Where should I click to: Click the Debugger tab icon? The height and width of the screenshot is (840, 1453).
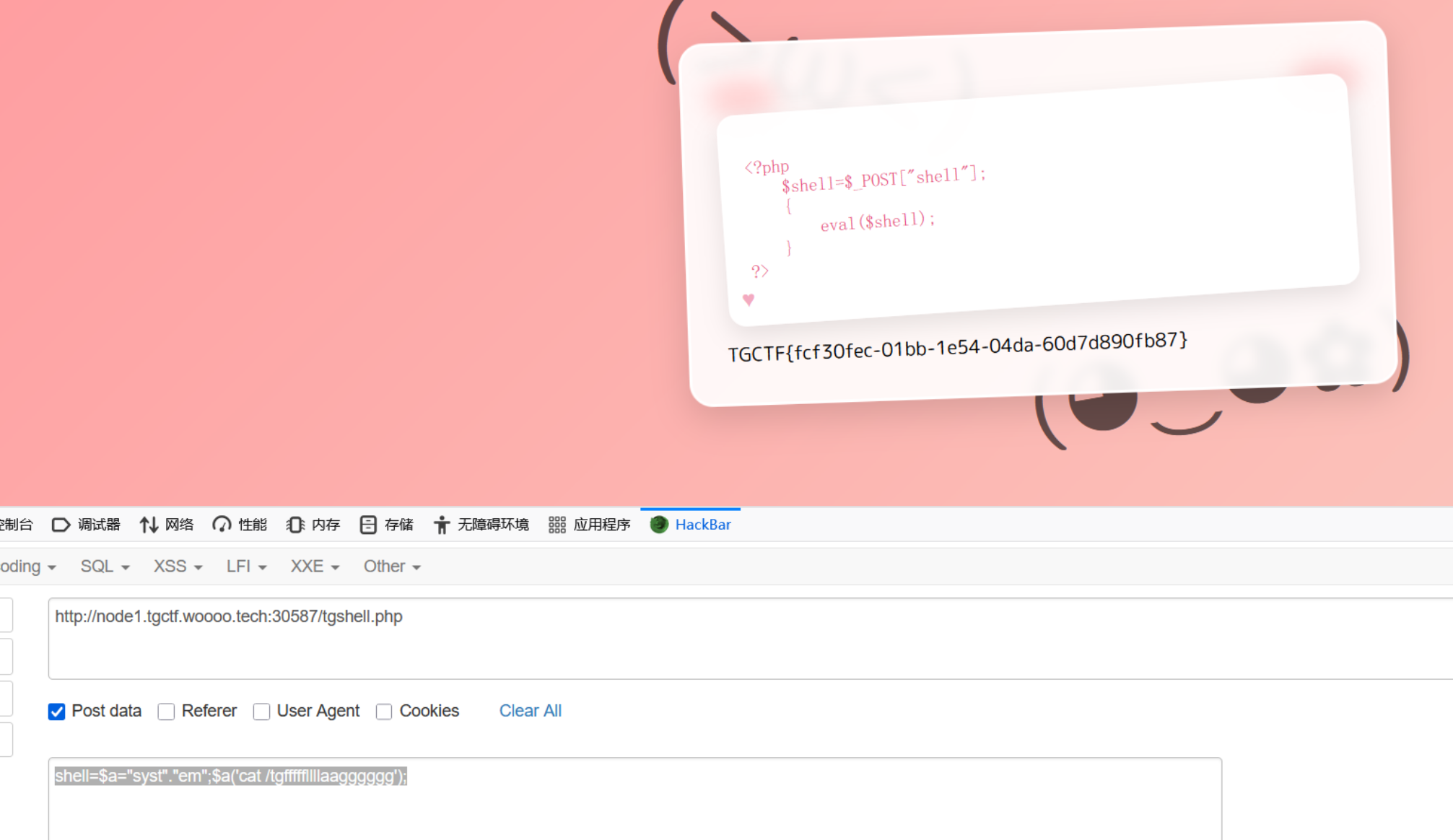coord(61,525)
